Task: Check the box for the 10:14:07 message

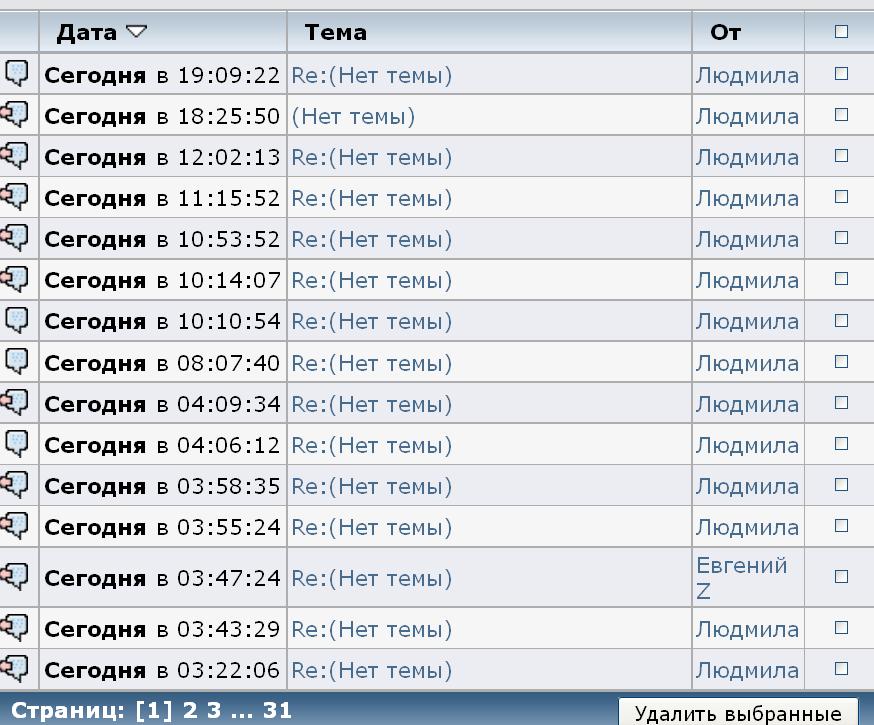Action: [841, 279]
